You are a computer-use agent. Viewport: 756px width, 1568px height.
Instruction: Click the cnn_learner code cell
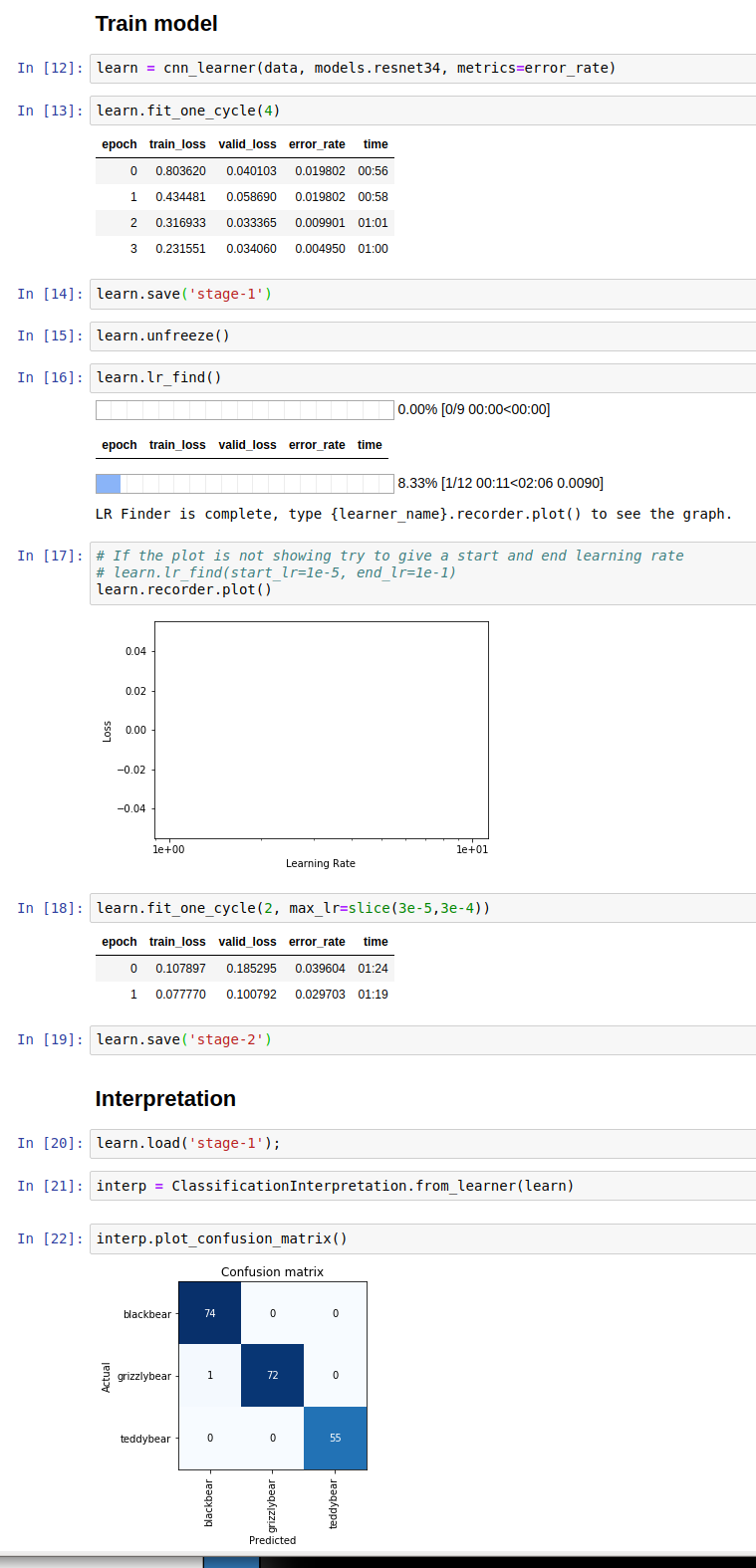pos(422,69)
